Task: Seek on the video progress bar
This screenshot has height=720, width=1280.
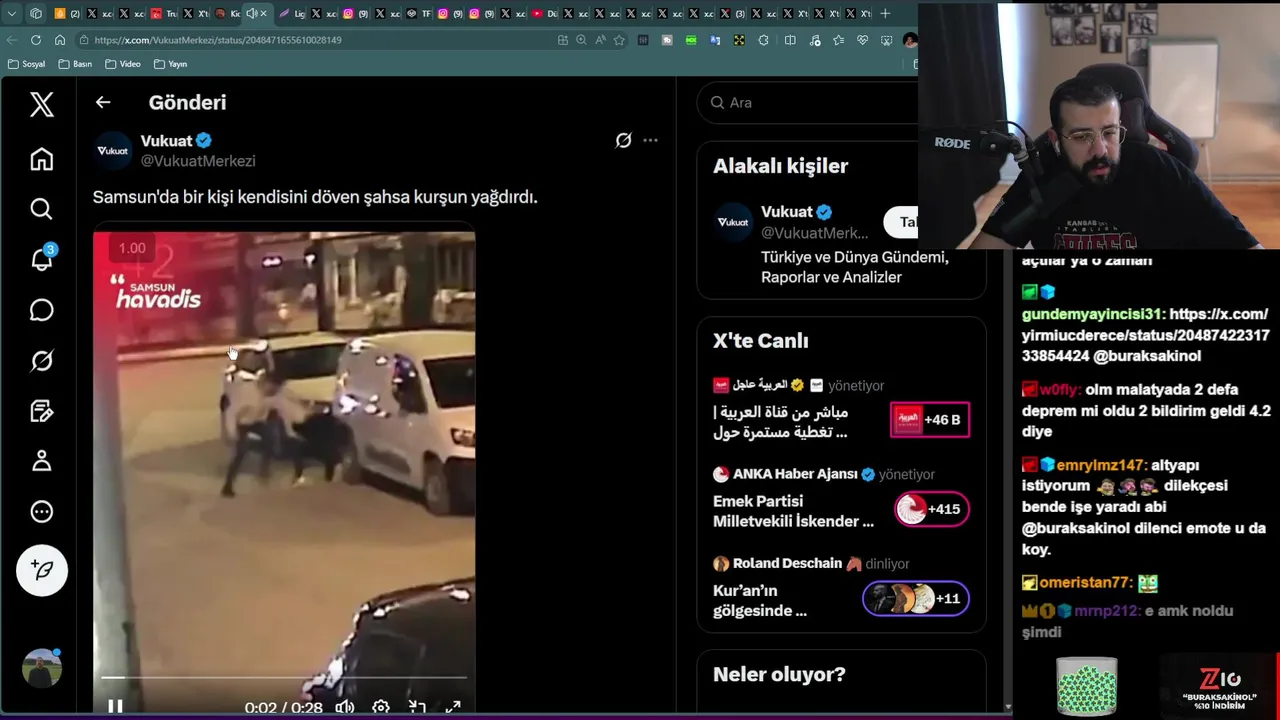Action: pos(284,678)
